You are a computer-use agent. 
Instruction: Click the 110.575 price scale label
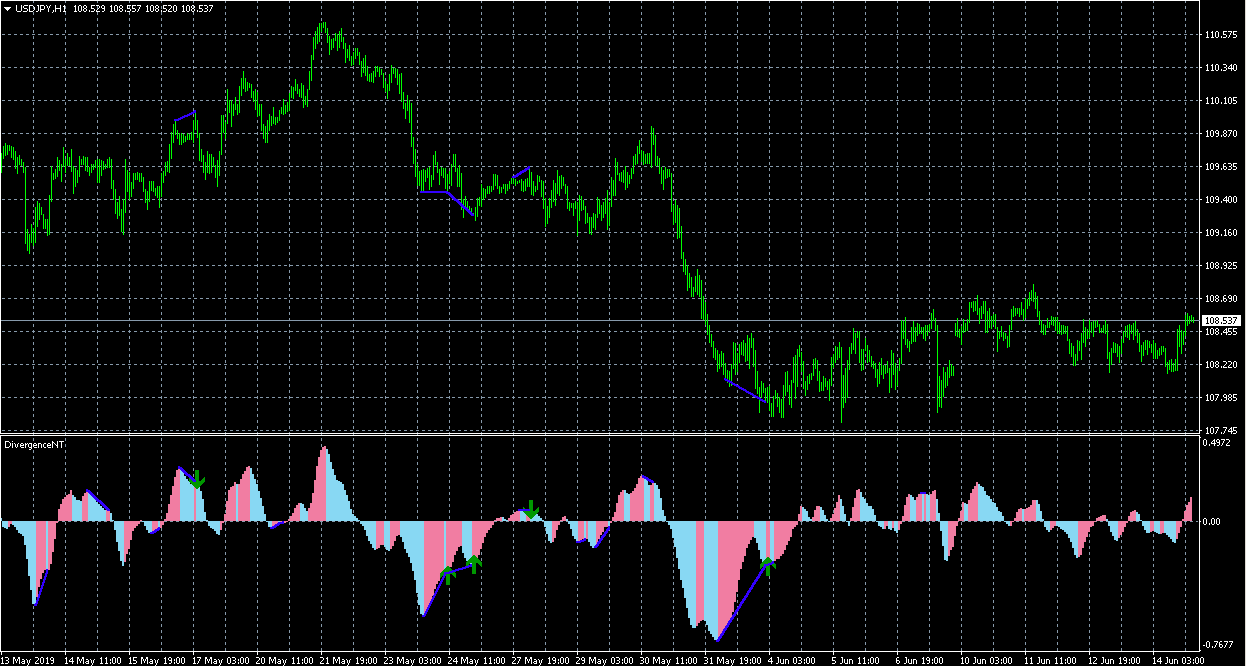click(x=1221, y=35)
